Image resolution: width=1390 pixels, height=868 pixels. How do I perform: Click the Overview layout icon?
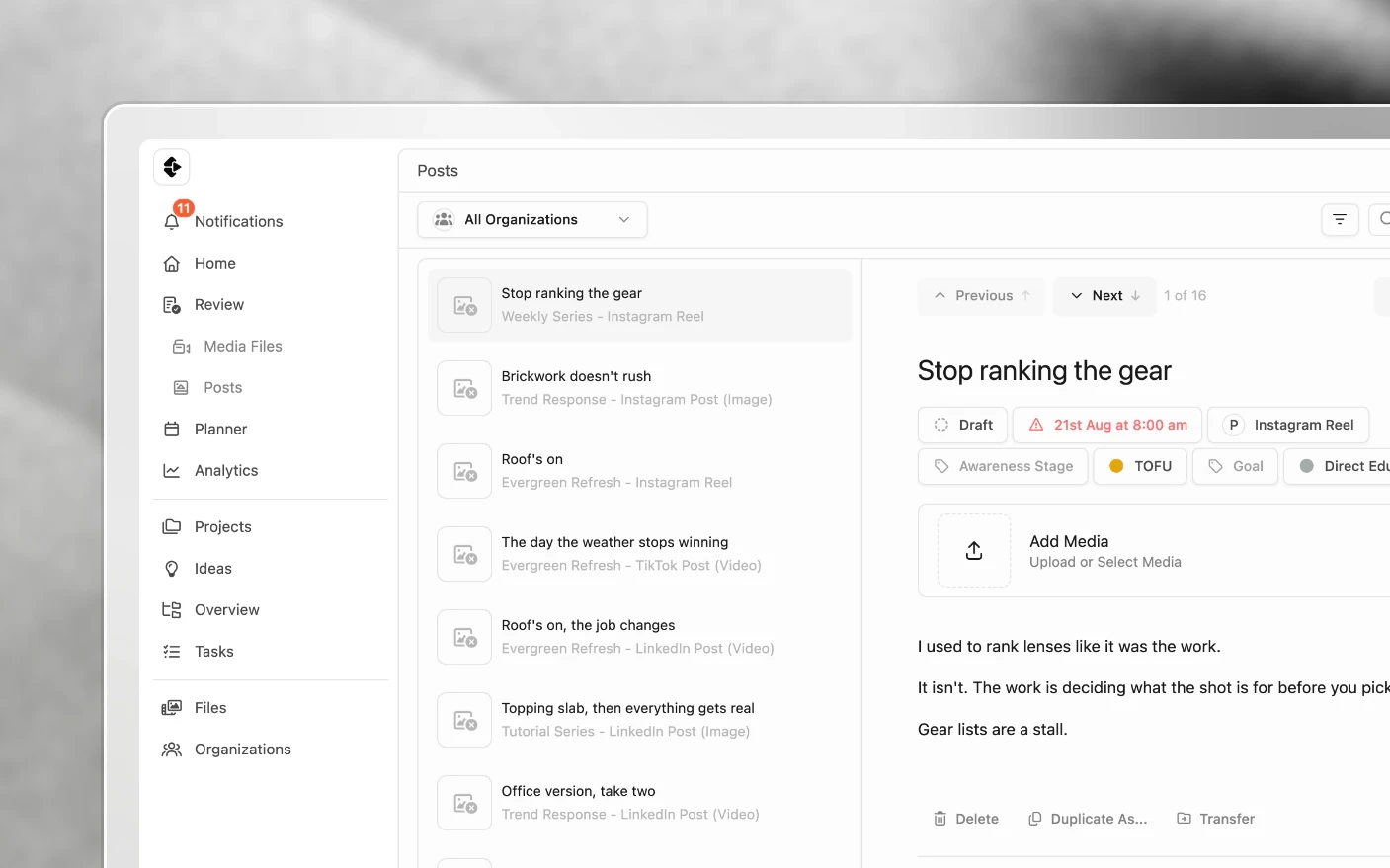click(x=172, y=610)
